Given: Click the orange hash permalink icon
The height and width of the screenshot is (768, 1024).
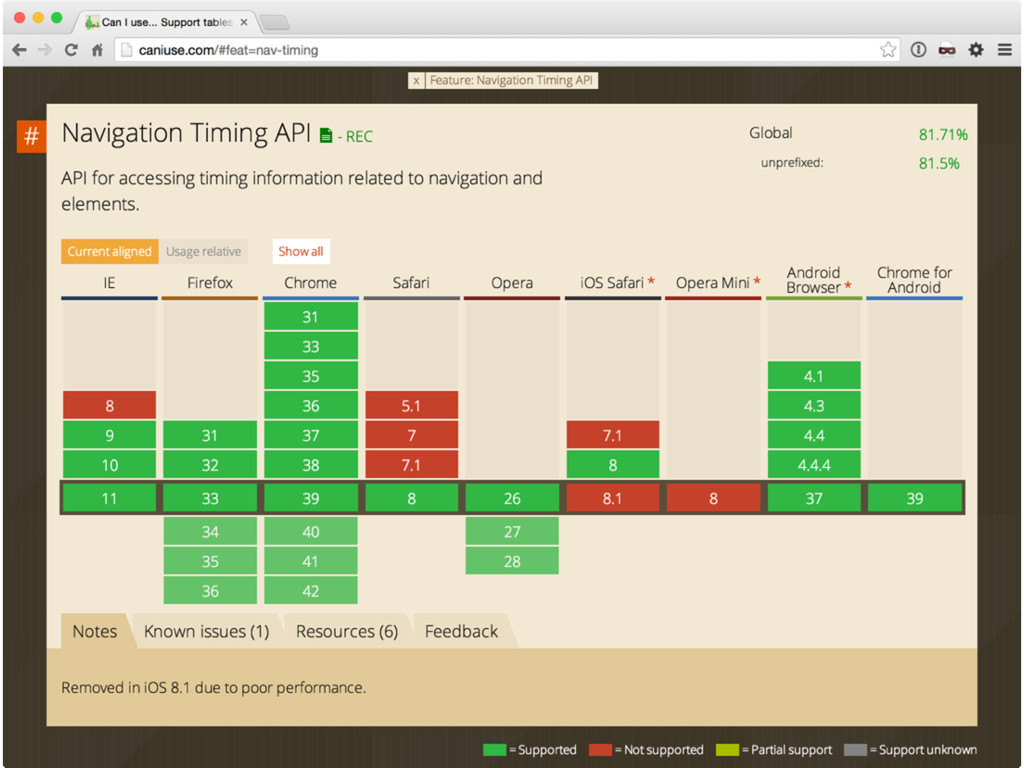Looking at the screenshot, I should [x=31, y=136].
